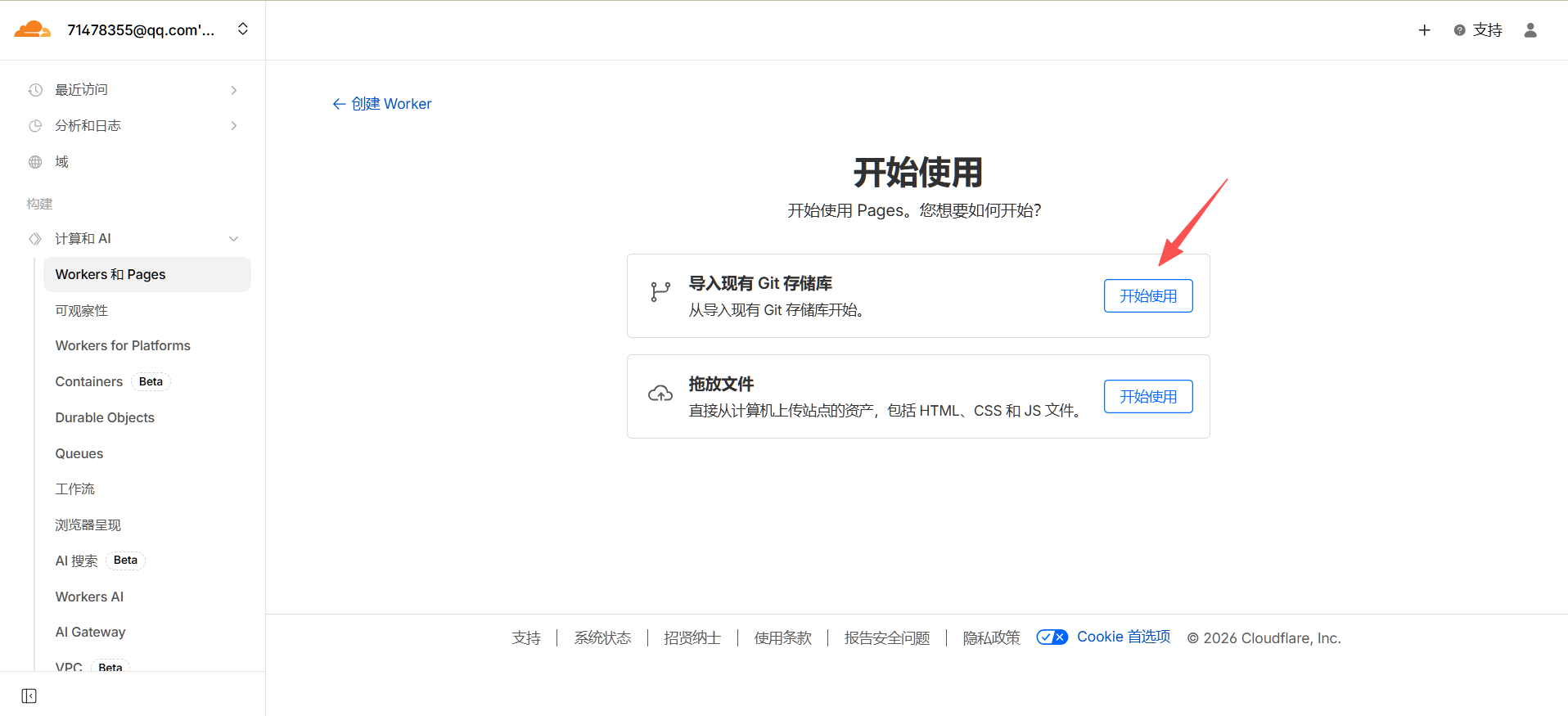The image size is (1568, 716).
Task: Open Durable Objects sidebar item
Action: (105, 418)
